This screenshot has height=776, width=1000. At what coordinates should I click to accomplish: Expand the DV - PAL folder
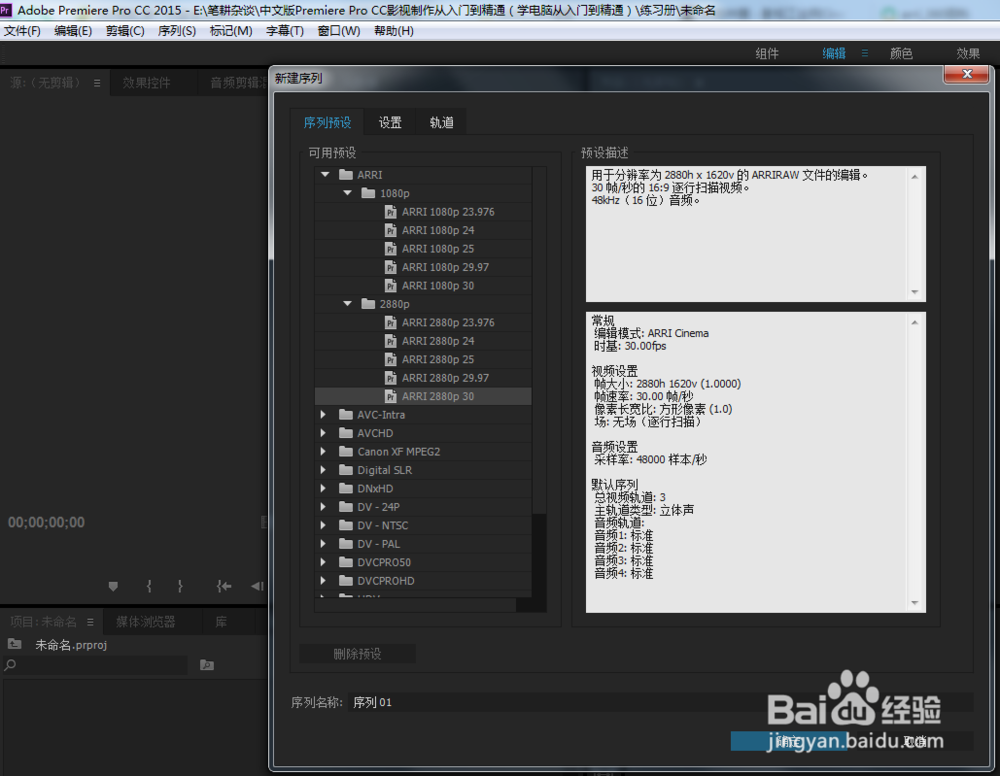323,544
